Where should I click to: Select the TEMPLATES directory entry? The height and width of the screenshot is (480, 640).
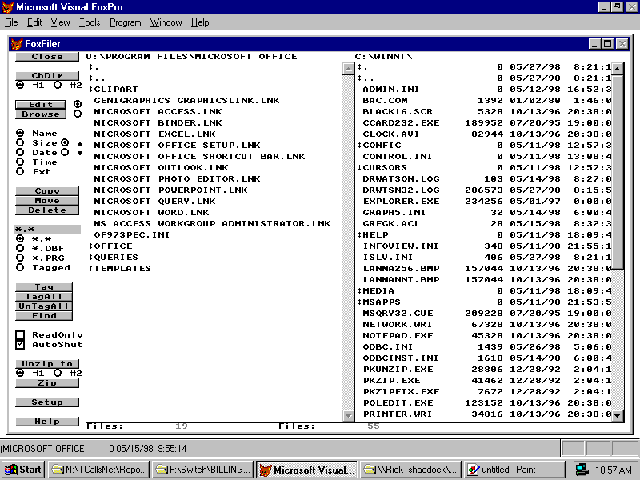click(120, 268)
